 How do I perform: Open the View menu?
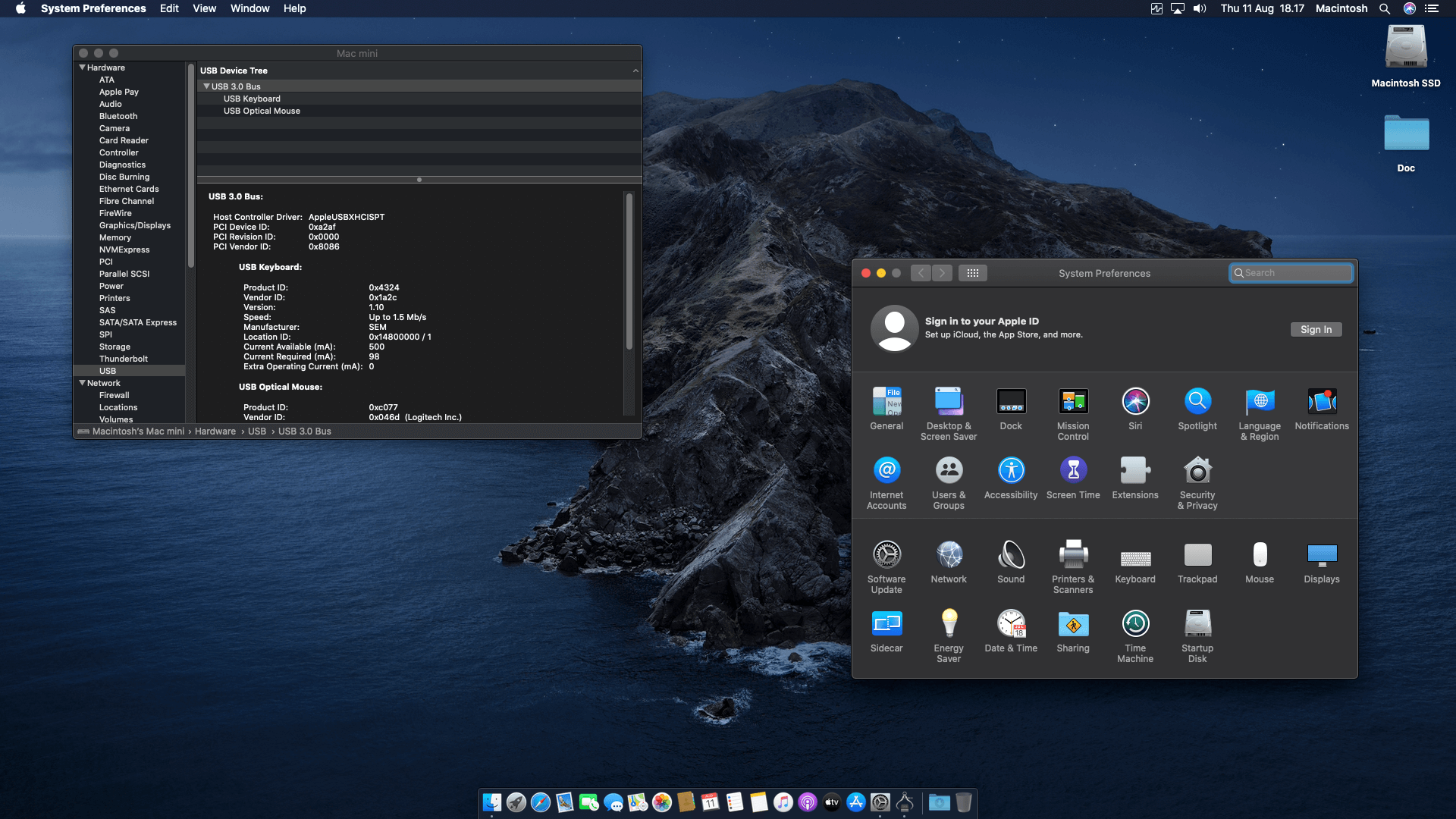point(204,8)
